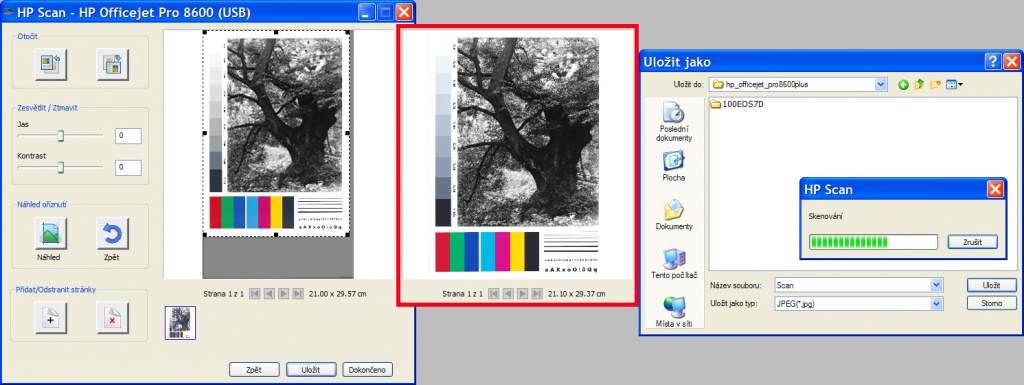Screen dimensions: 1024x385
Task: Click the help question mark in Uložit jako
Action: [x=993, y=61]
